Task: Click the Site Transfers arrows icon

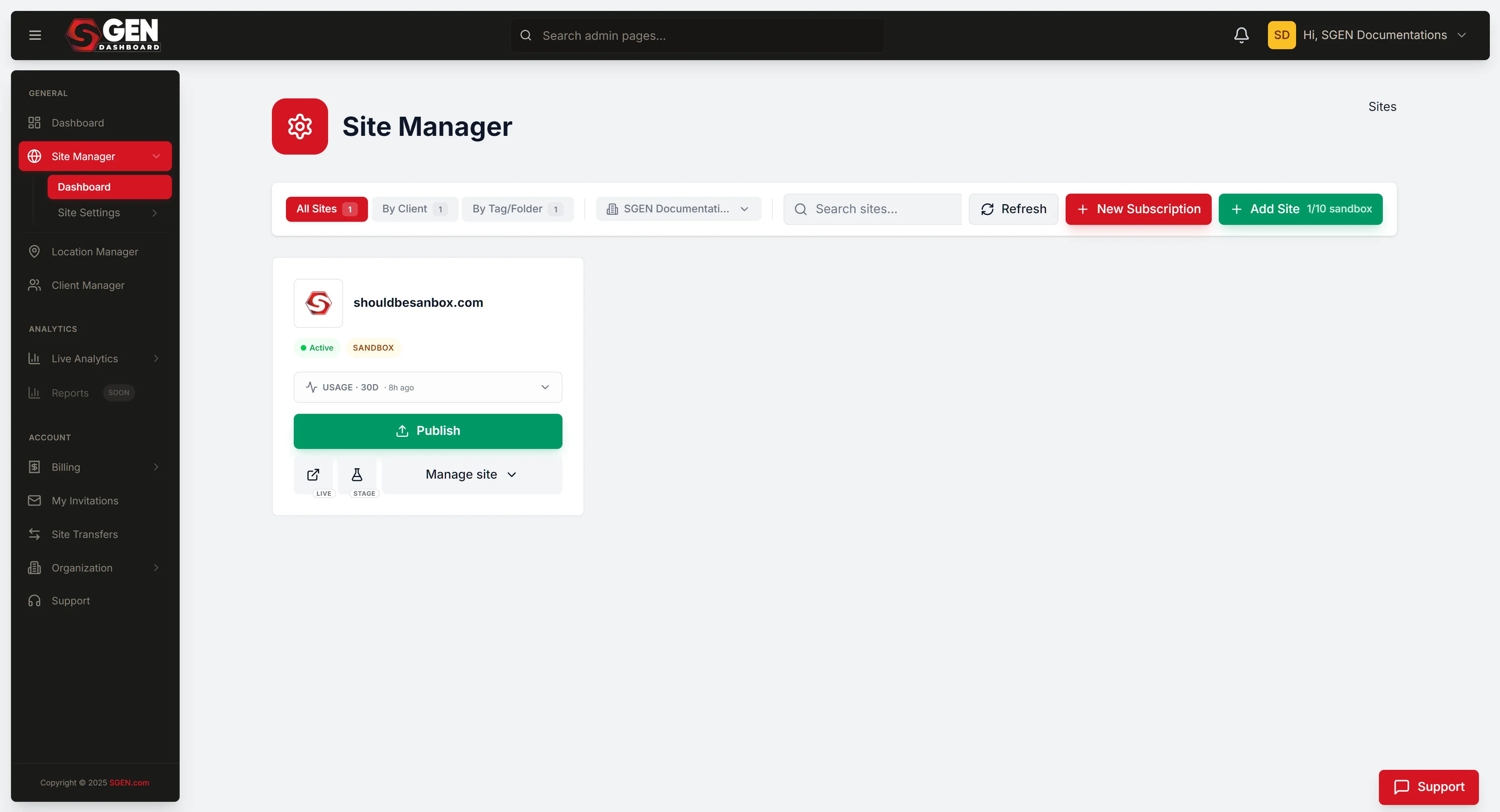Action: (x=34, y=534)
